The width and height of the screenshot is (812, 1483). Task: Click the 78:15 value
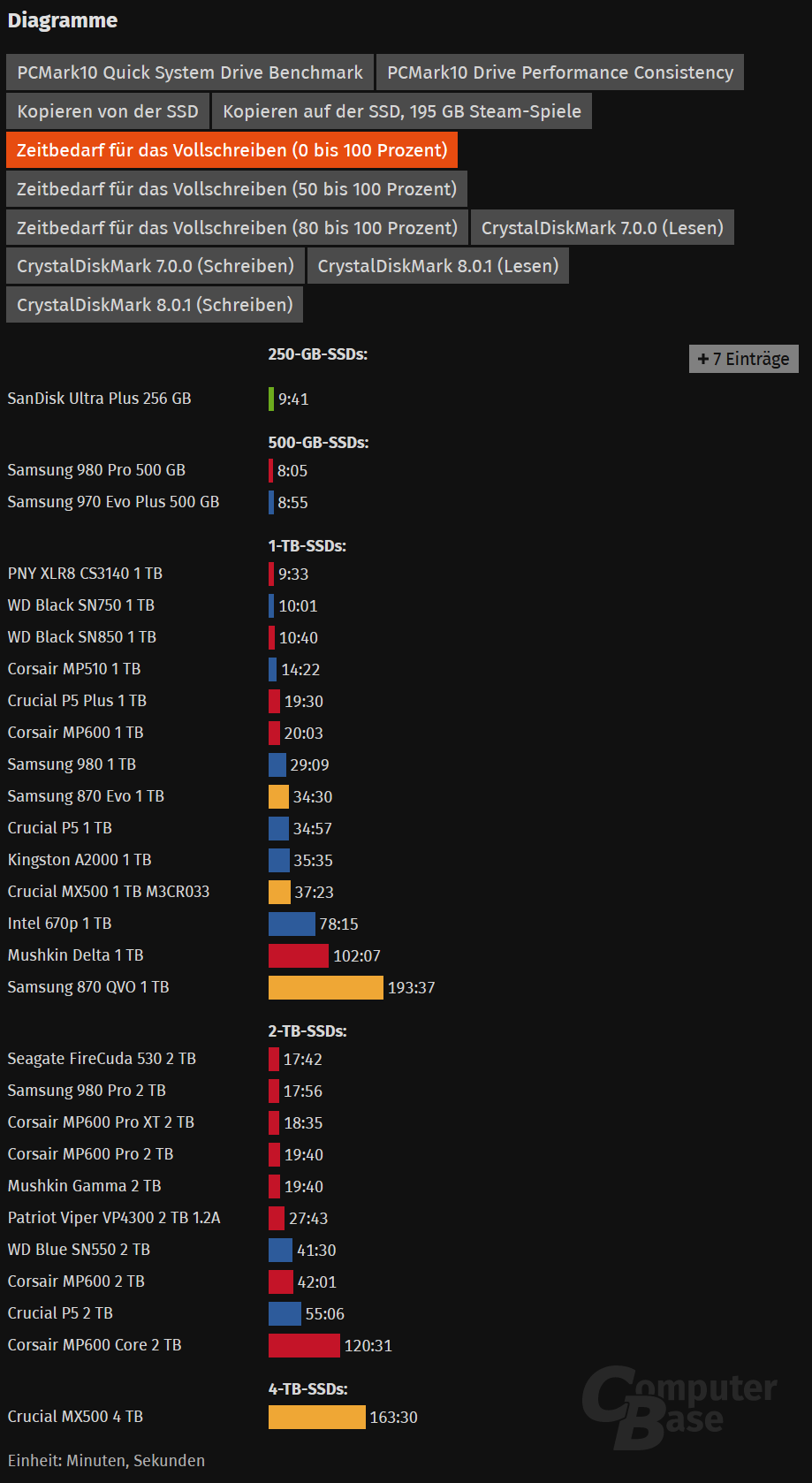339,924
